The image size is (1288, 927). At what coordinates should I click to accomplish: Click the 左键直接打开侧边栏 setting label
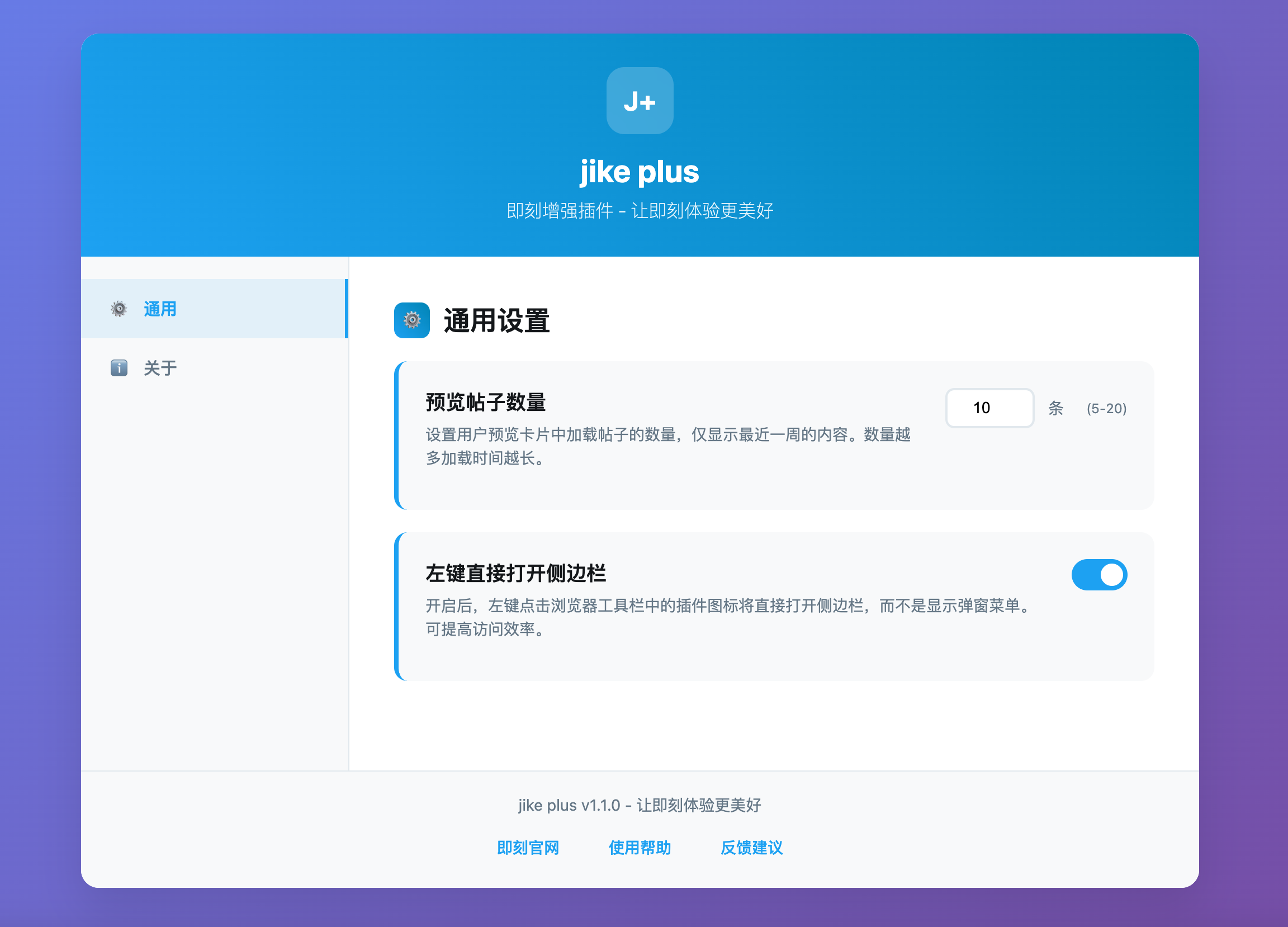point(515,573)
